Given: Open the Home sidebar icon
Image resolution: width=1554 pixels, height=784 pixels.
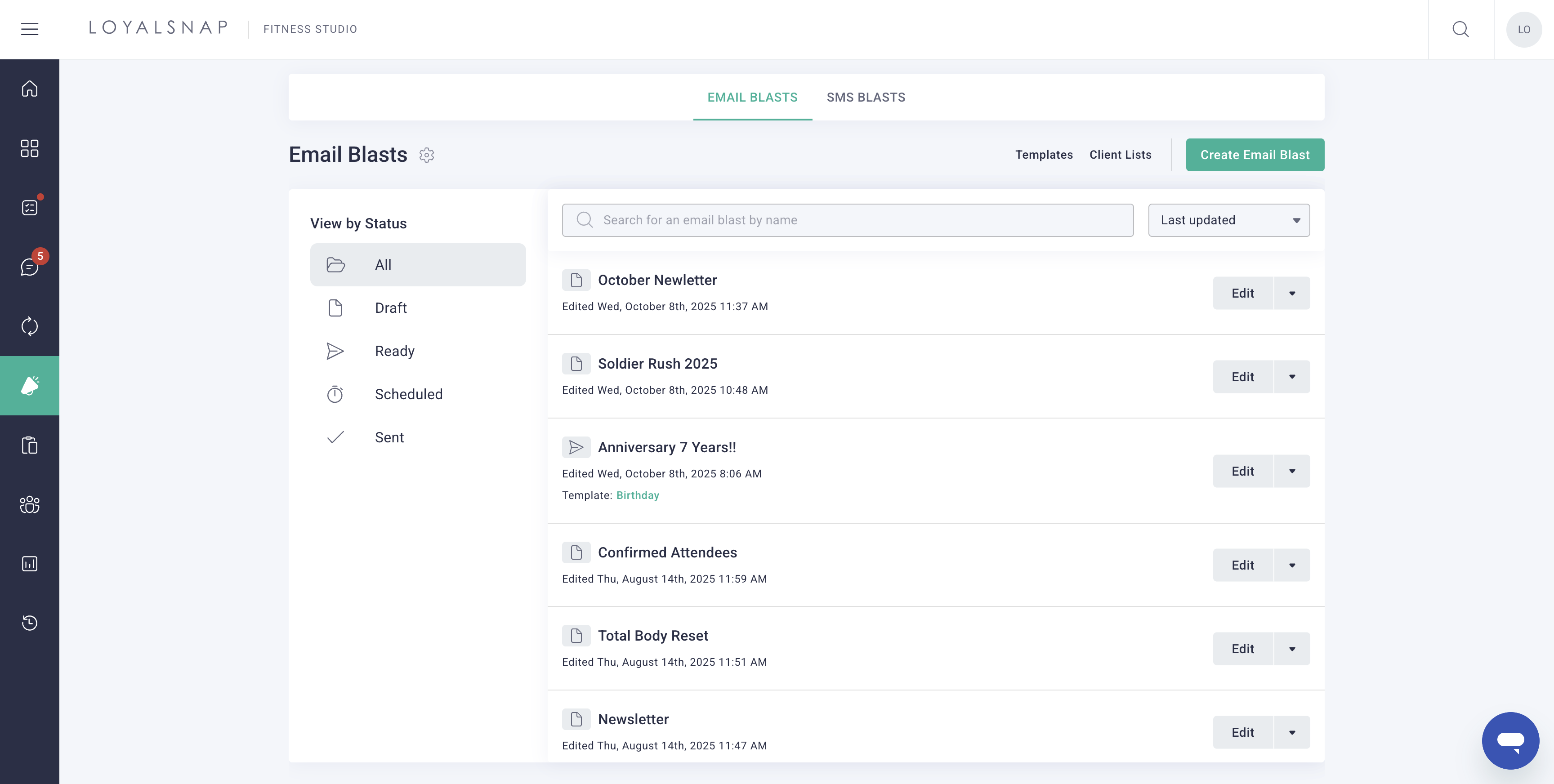Looking at the screenshot, I should [30, 88].
